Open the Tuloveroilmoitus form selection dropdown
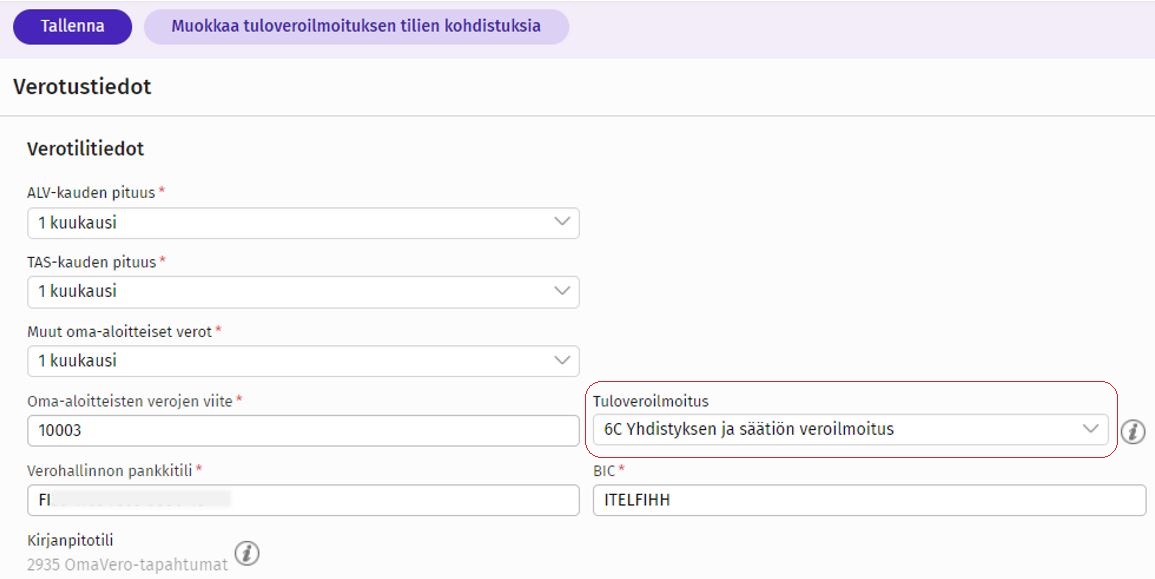The height and width of the screenshot is (579, 1155). tap(849, 430)
